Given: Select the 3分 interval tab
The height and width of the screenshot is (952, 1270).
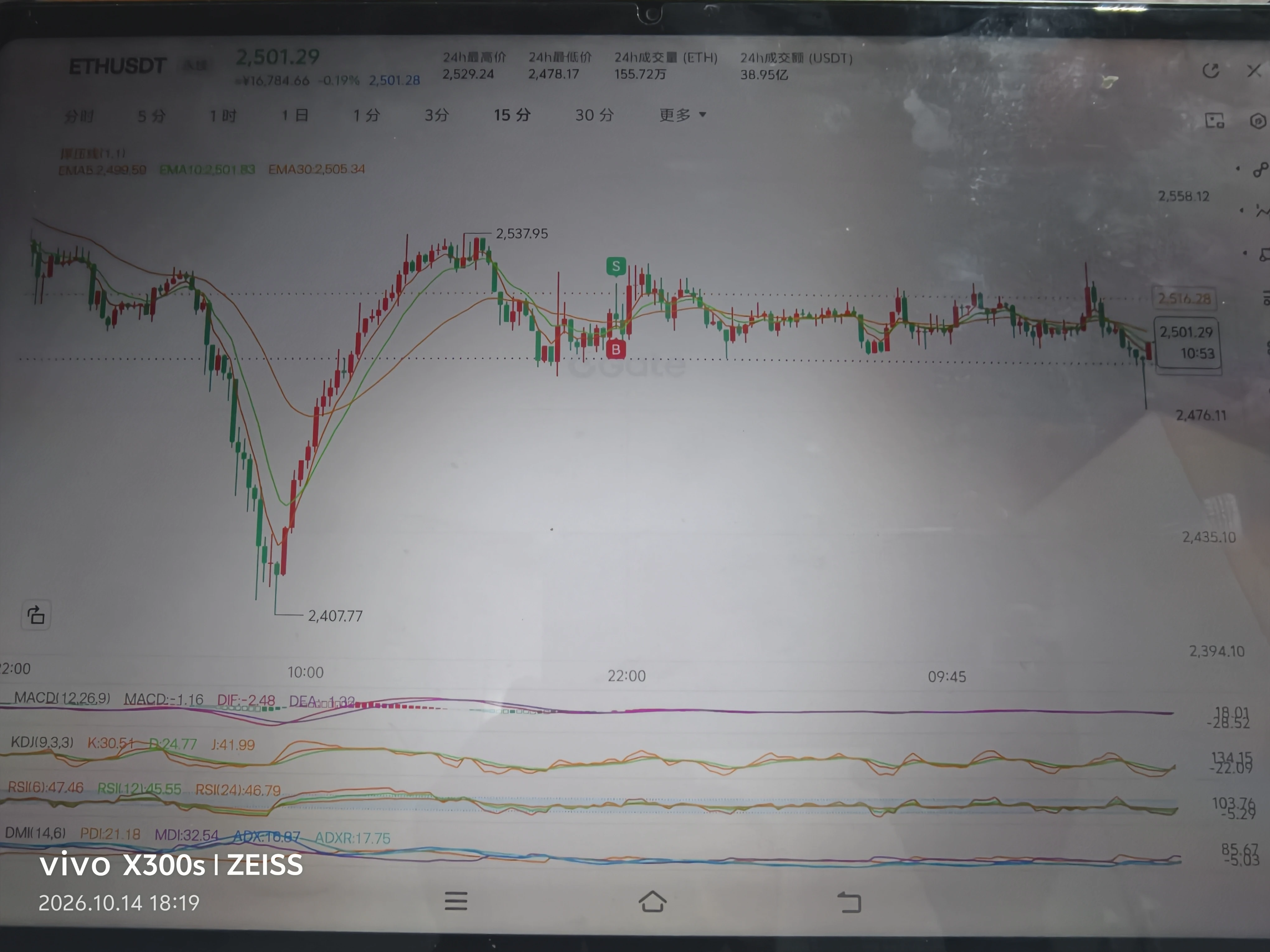Looking at the screenshot, I should [437, 115].
